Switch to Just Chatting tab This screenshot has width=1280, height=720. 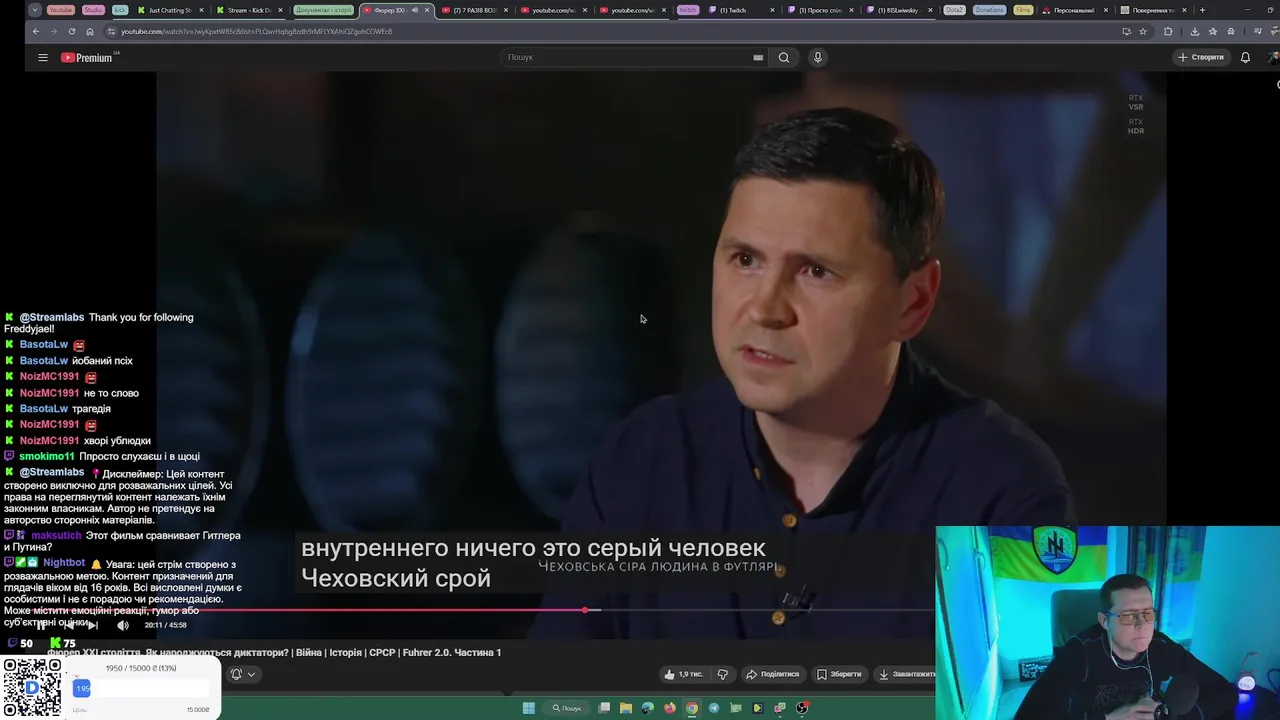tap(170, 10)
